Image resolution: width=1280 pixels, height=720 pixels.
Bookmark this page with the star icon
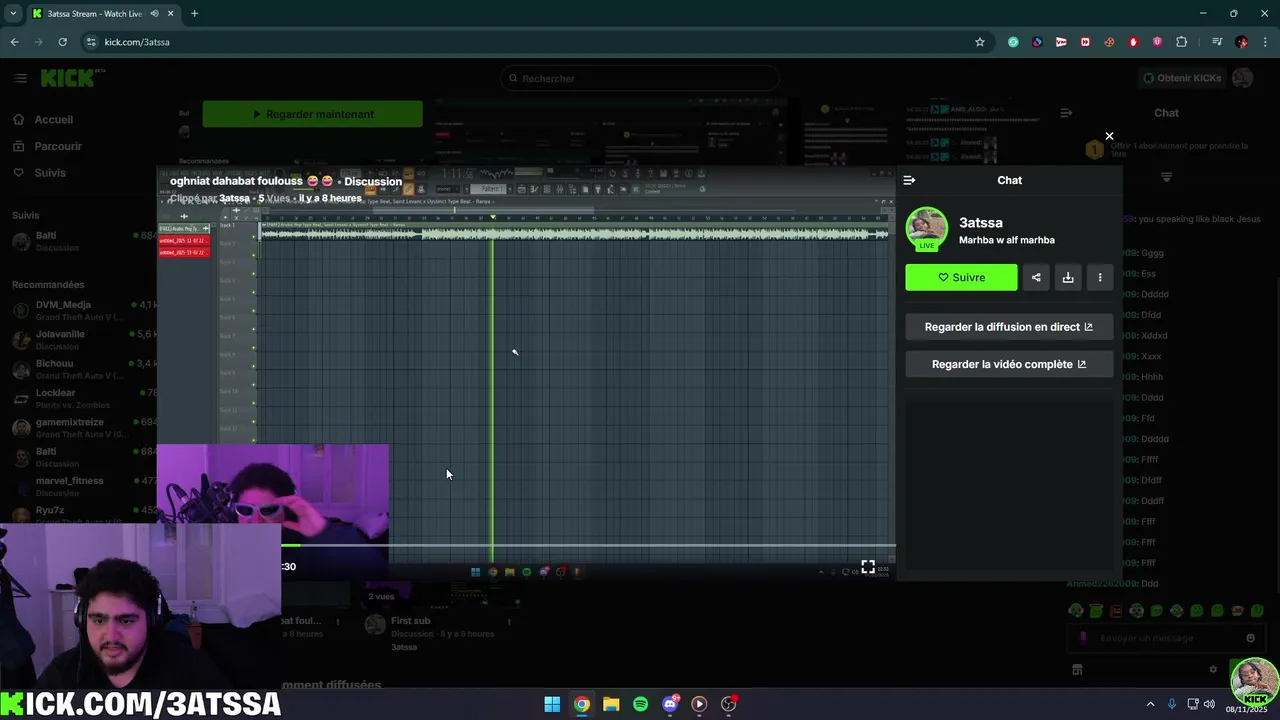coord(980,42)
